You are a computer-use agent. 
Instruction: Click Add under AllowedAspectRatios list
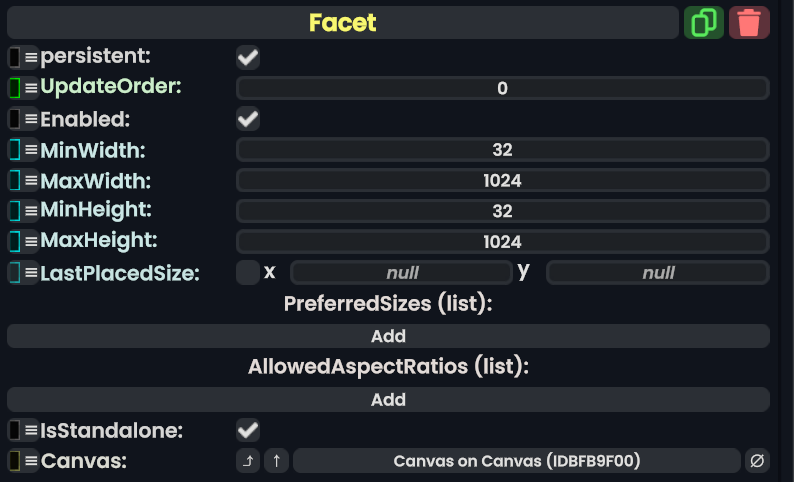point(388,399)
